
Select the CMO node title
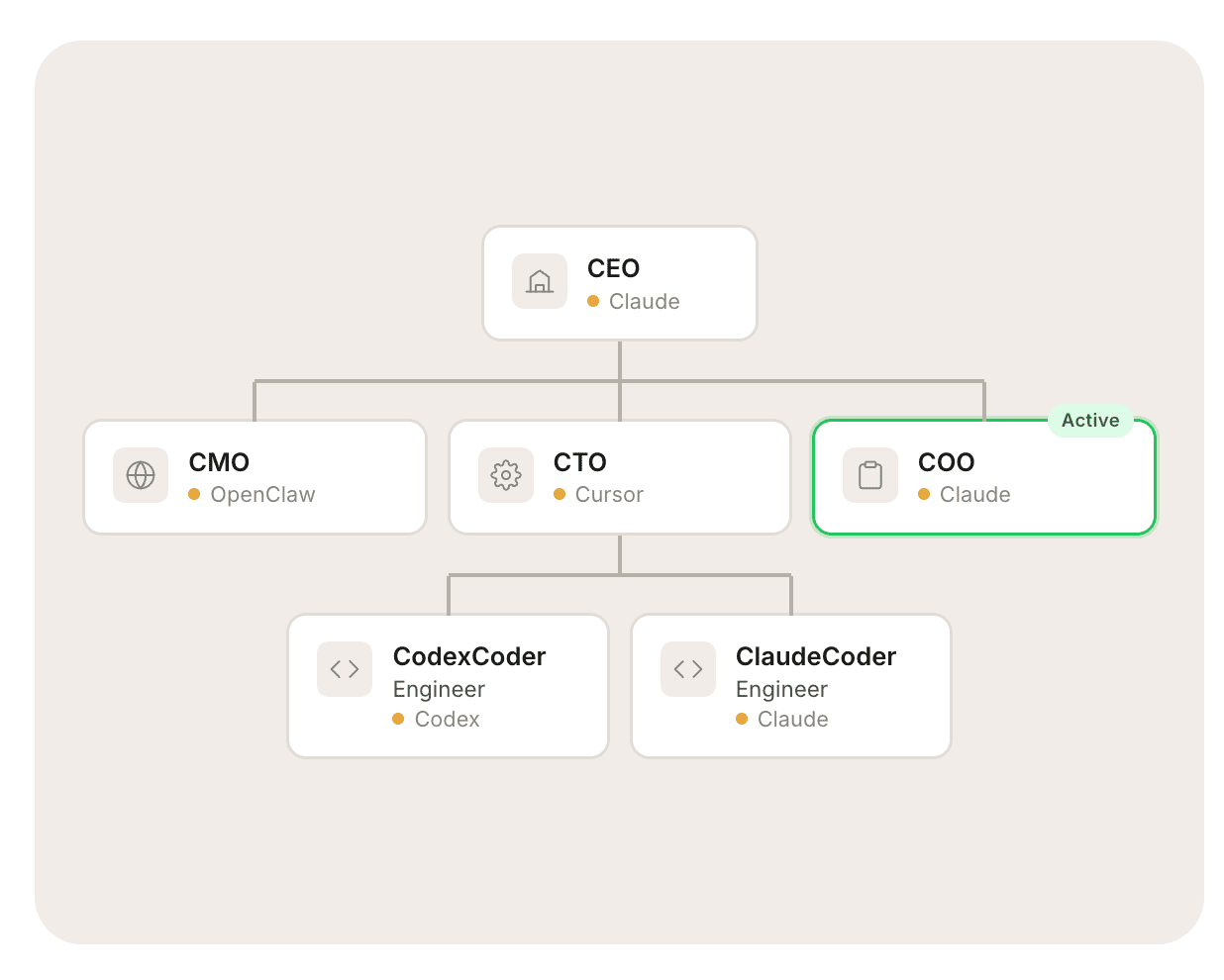pyautogui.click(x=219, y=462)
